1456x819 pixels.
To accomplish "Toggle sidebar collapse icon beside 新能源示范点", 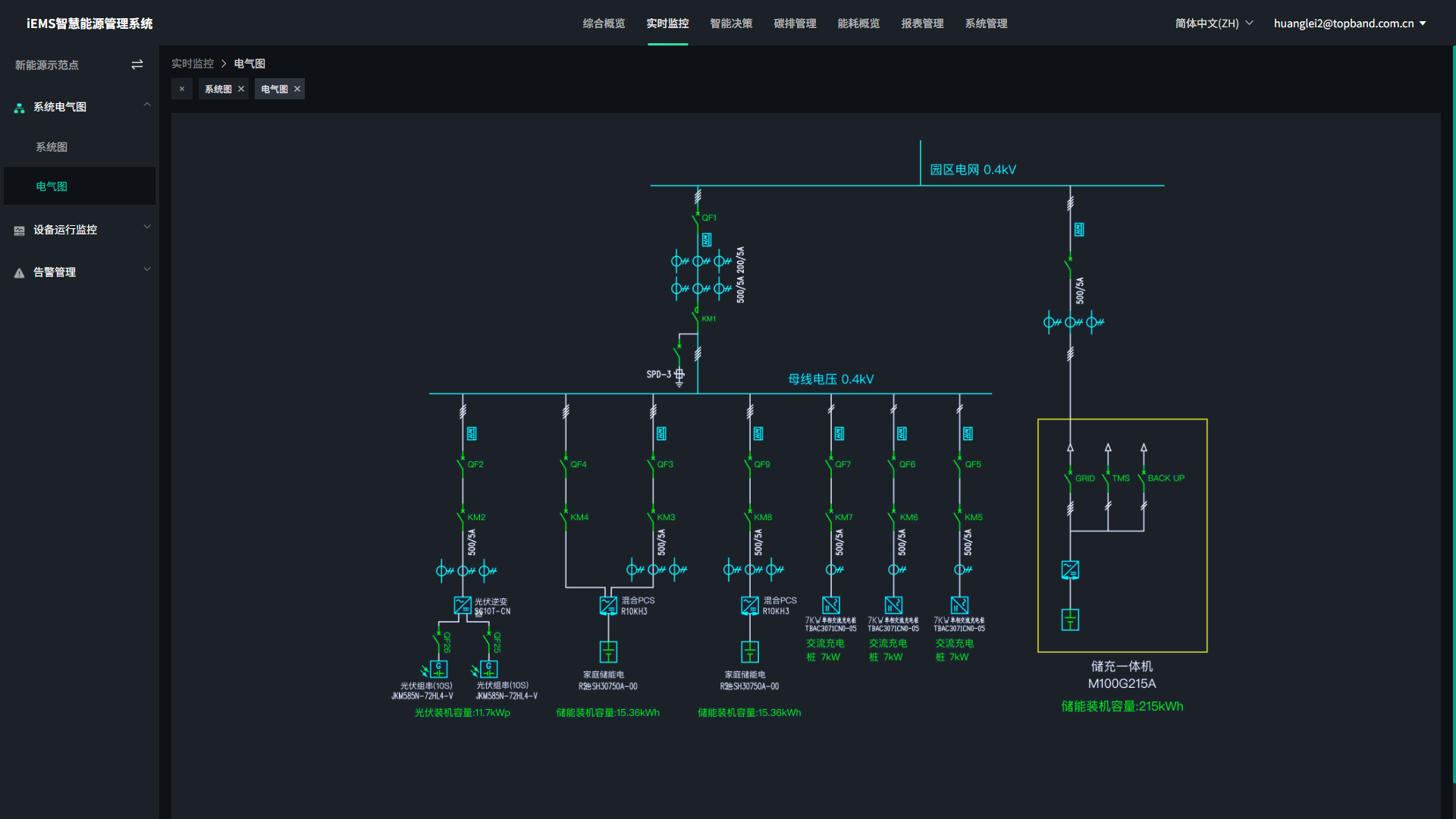I will [137, 65].
